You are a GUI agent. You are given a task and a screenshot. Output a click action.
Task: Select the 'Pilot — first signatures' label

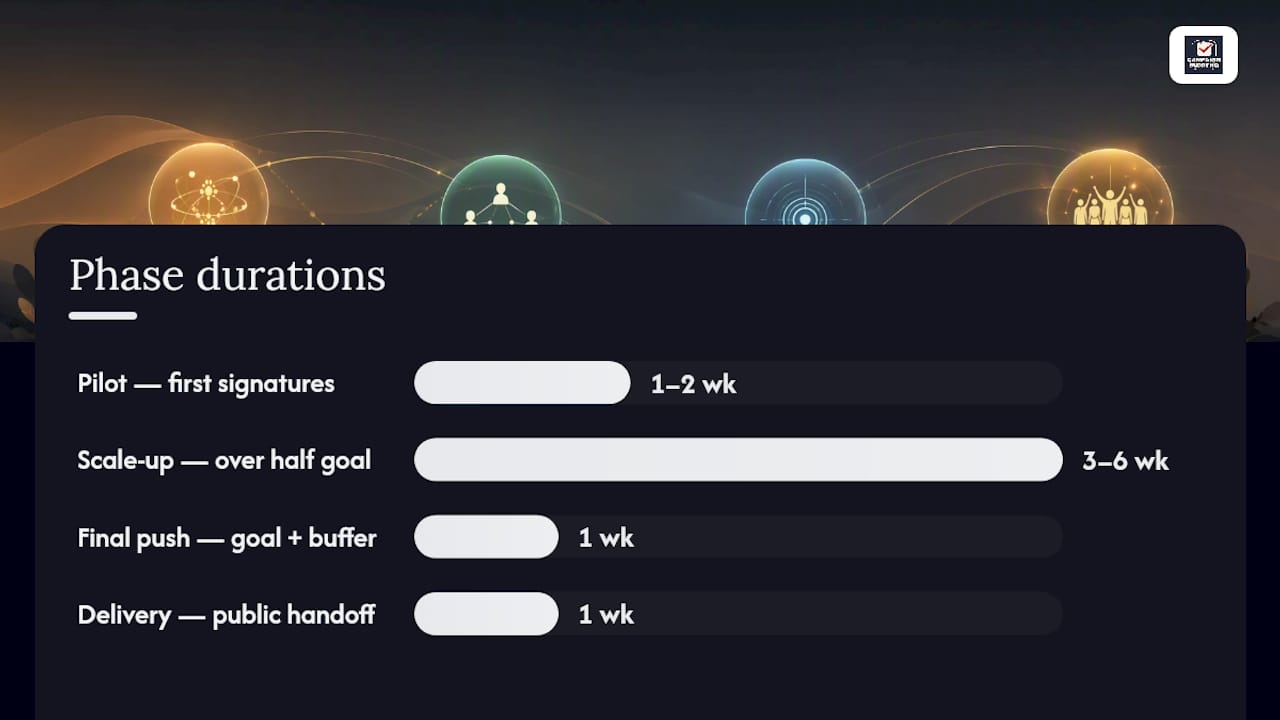[x=206, y=383]
